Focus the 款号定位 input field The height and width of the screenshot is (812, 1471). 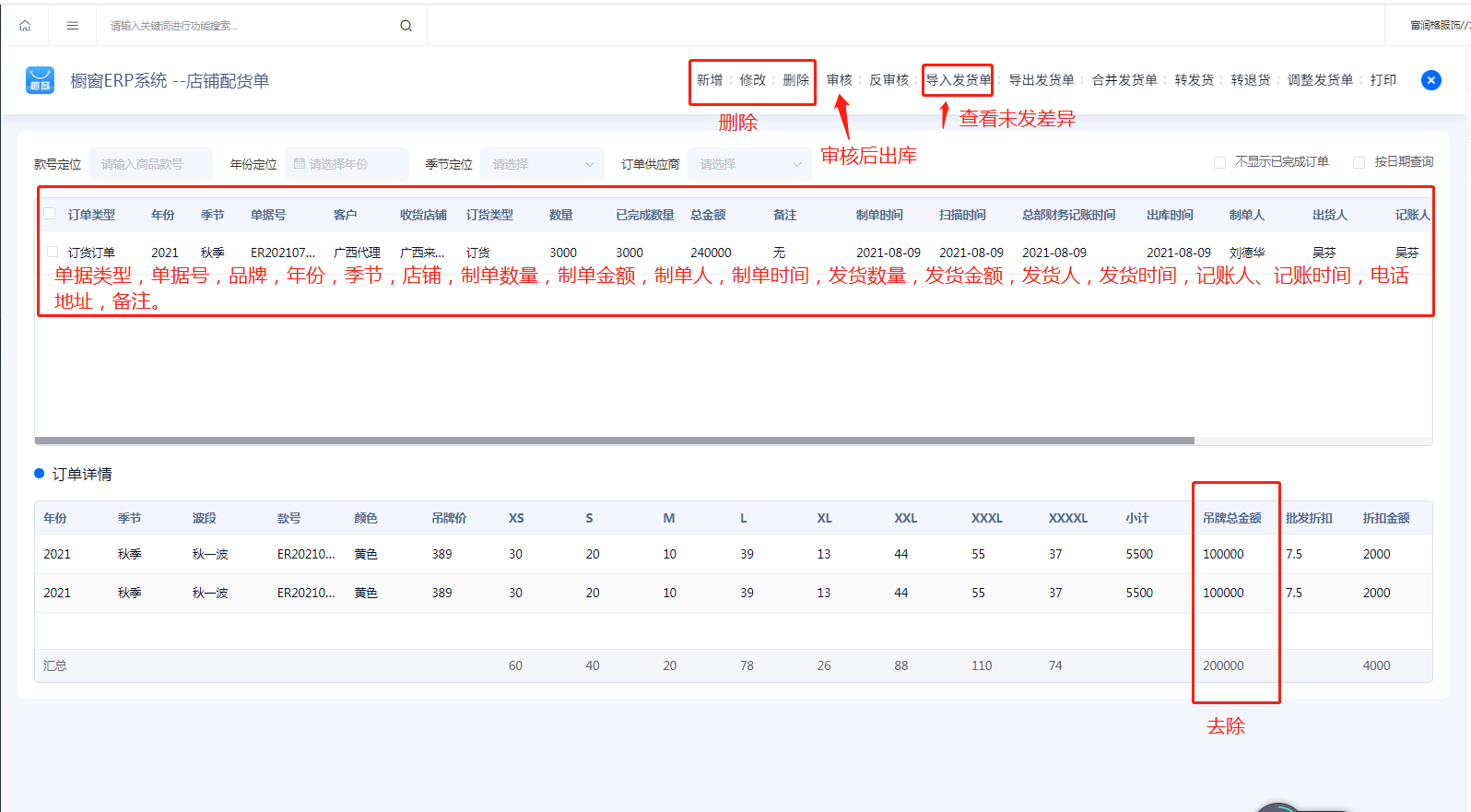(150, 164)
